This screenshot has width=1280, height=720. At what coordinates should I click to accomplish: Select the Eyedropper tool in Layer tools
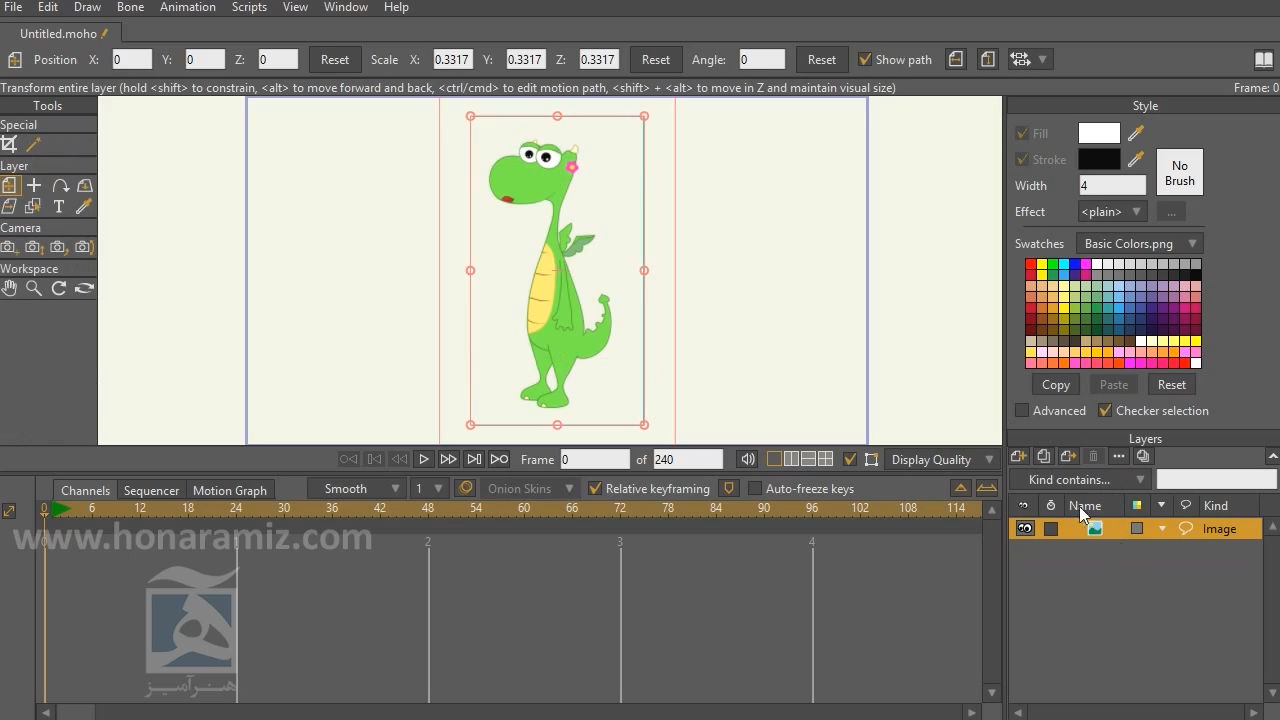pos(84,206)
